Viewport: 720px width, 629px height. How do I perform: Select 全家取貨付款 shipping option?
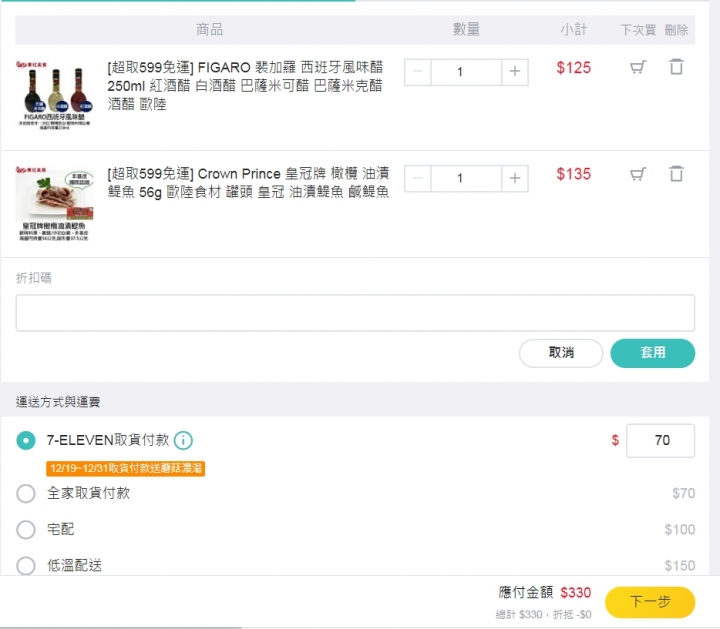click(x=26, y=494)
